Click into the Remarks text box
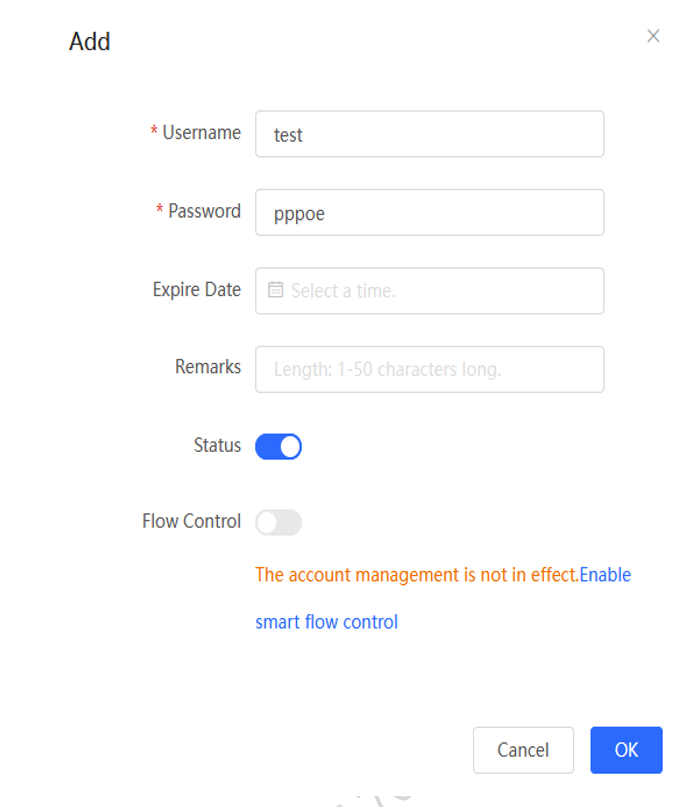Viewport: 677px width, 807px height. (429, 370)
